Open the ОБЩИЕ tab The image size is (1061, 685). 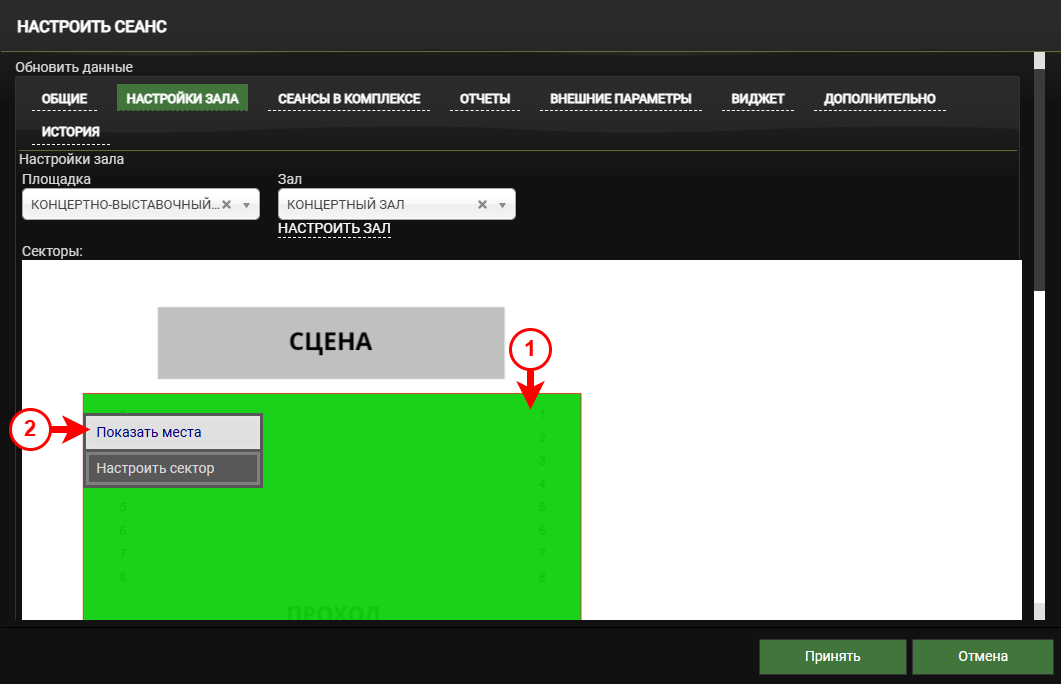(64, 99)
